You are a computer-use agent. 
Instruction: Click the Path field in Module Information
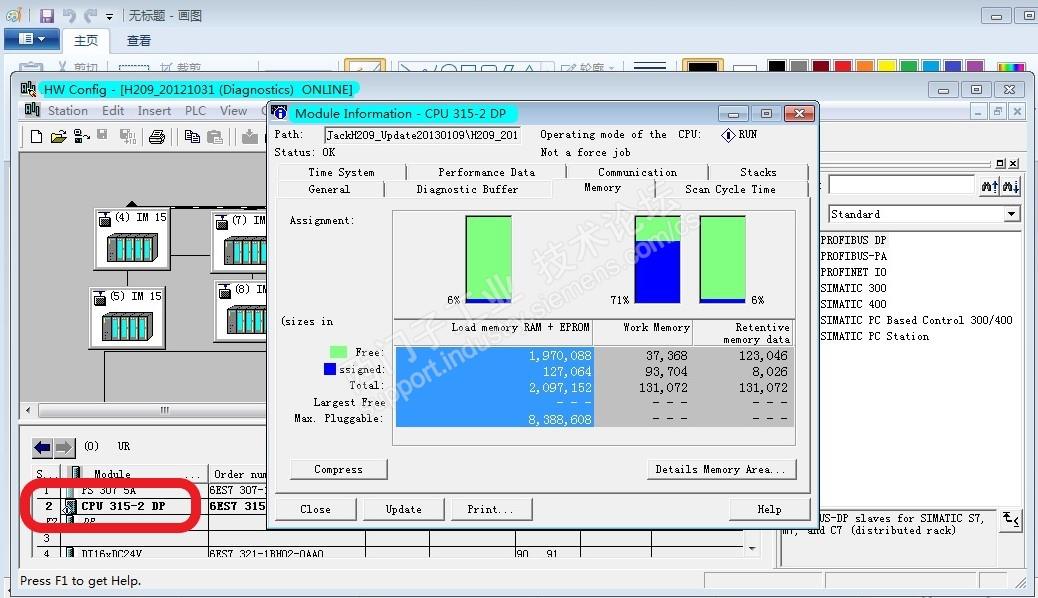(422, 135)
